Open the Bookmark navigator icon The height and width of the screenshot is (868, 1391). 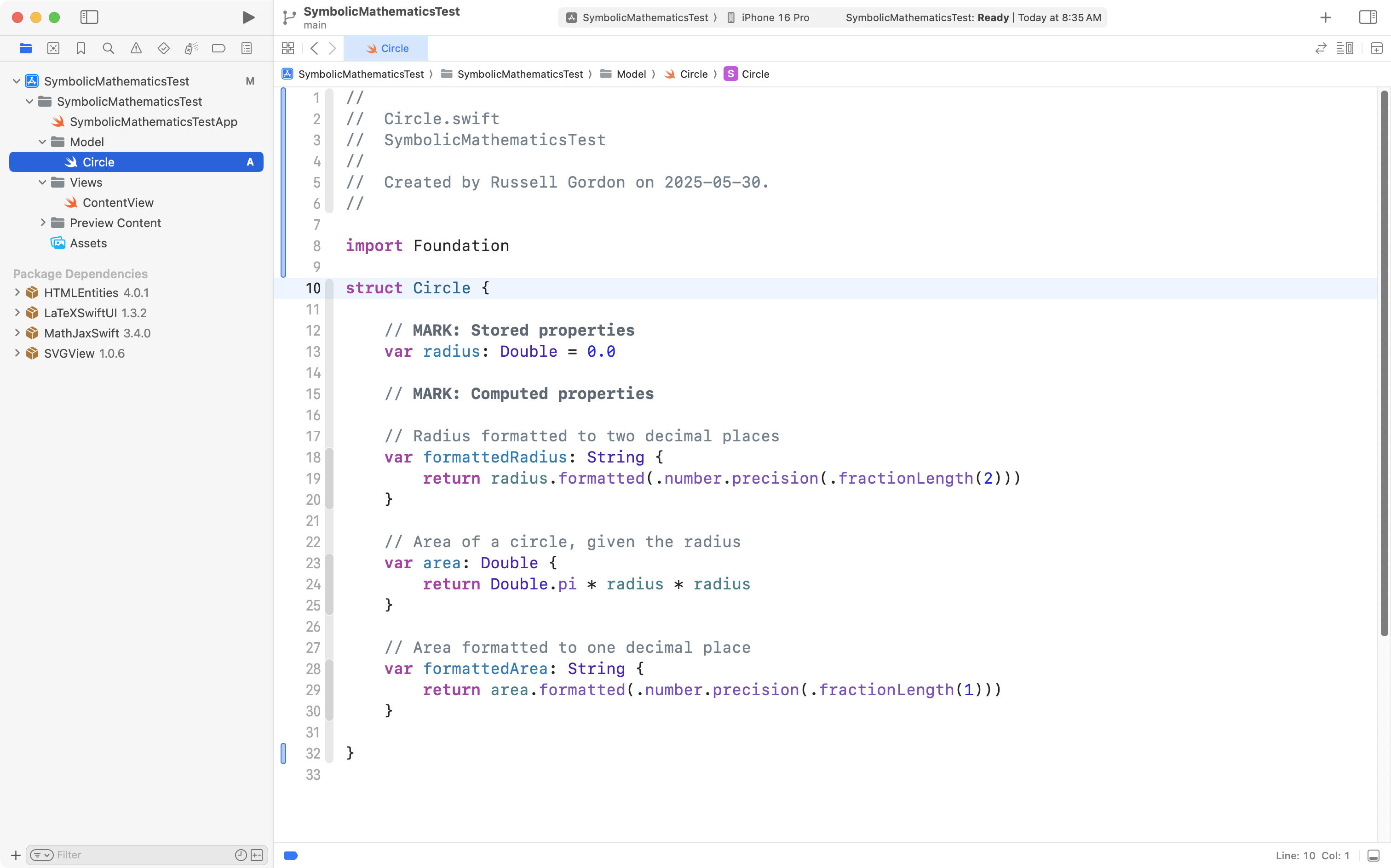click(80, 48)
